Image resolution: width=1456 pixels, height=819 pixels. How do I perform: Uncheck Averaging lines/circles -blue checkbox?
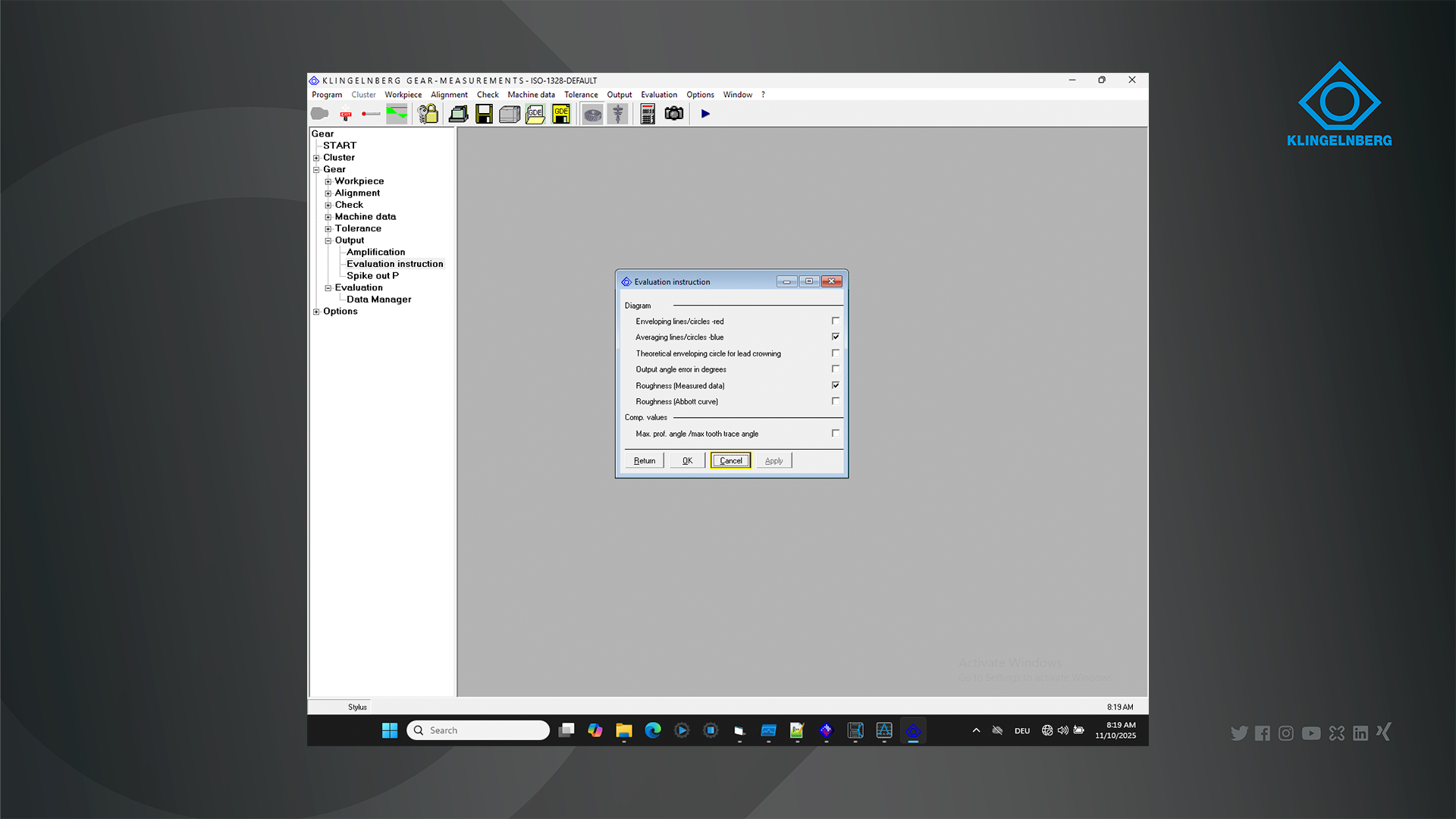pyautogui.click(x=835, y=337)
